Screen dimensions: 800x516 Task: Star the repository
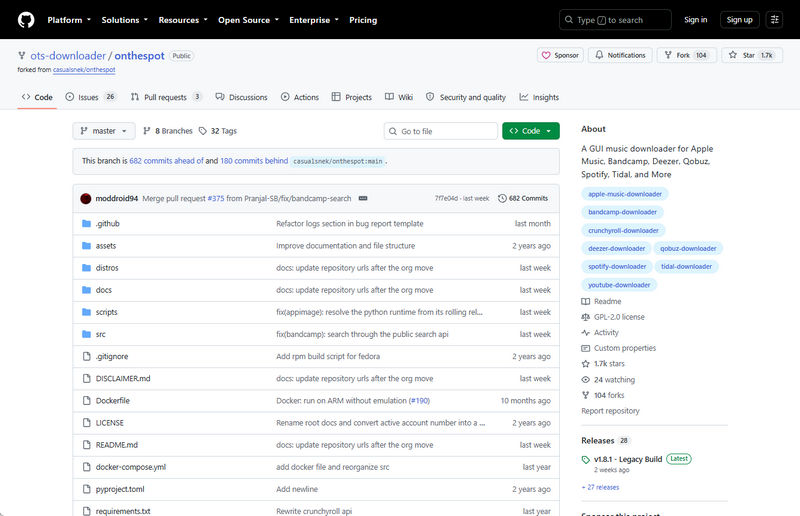pos(752,55)
